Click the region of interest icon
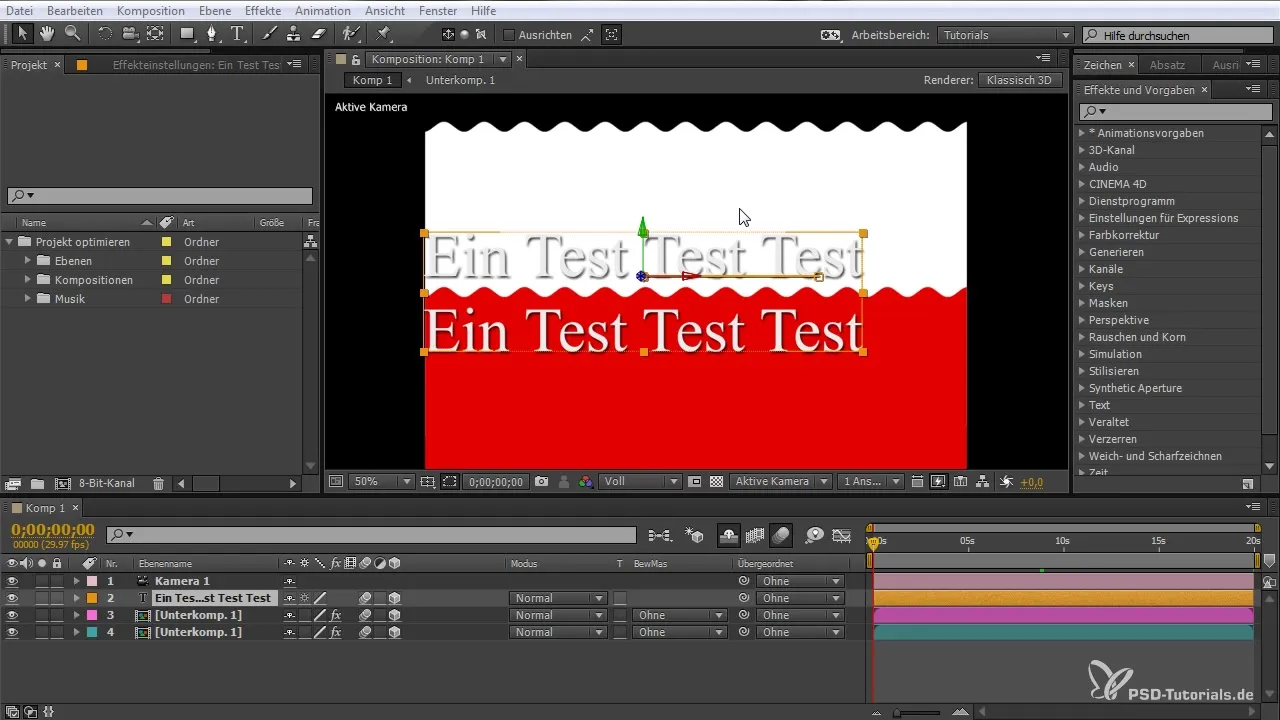The height and width of the screenshot is (720, 1280). [x=695, y=481]
